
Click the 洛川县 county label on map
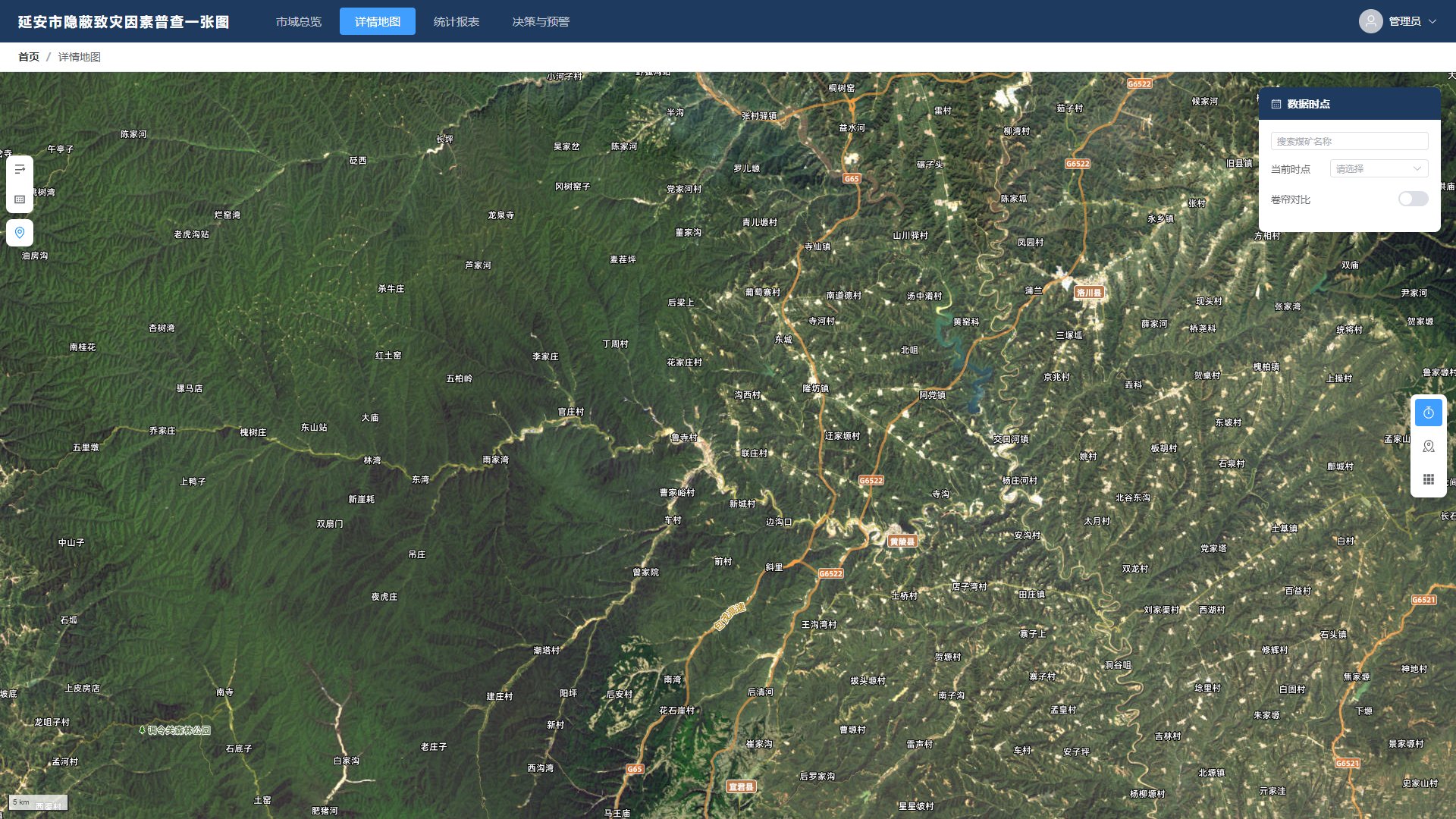tap(1089, 293)
